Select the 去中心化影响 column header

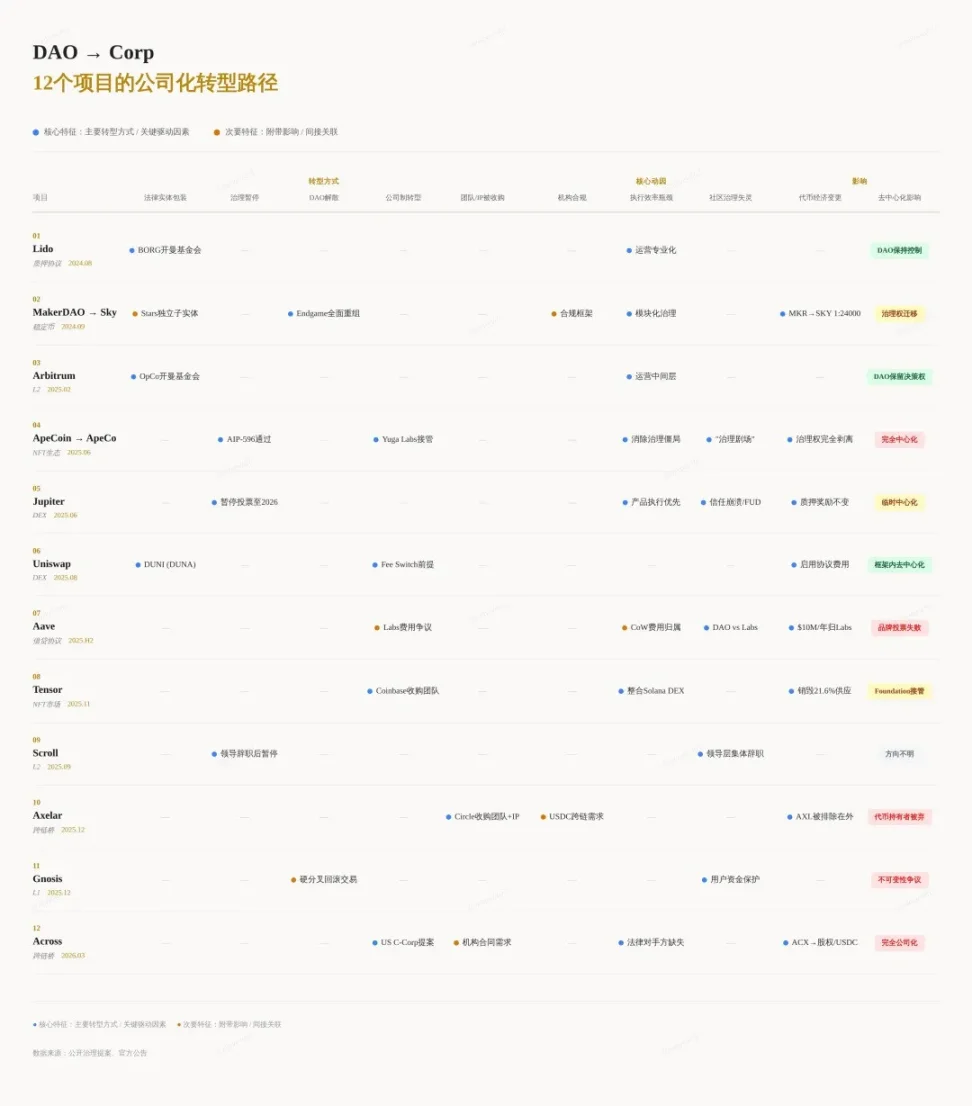(899, 198)
